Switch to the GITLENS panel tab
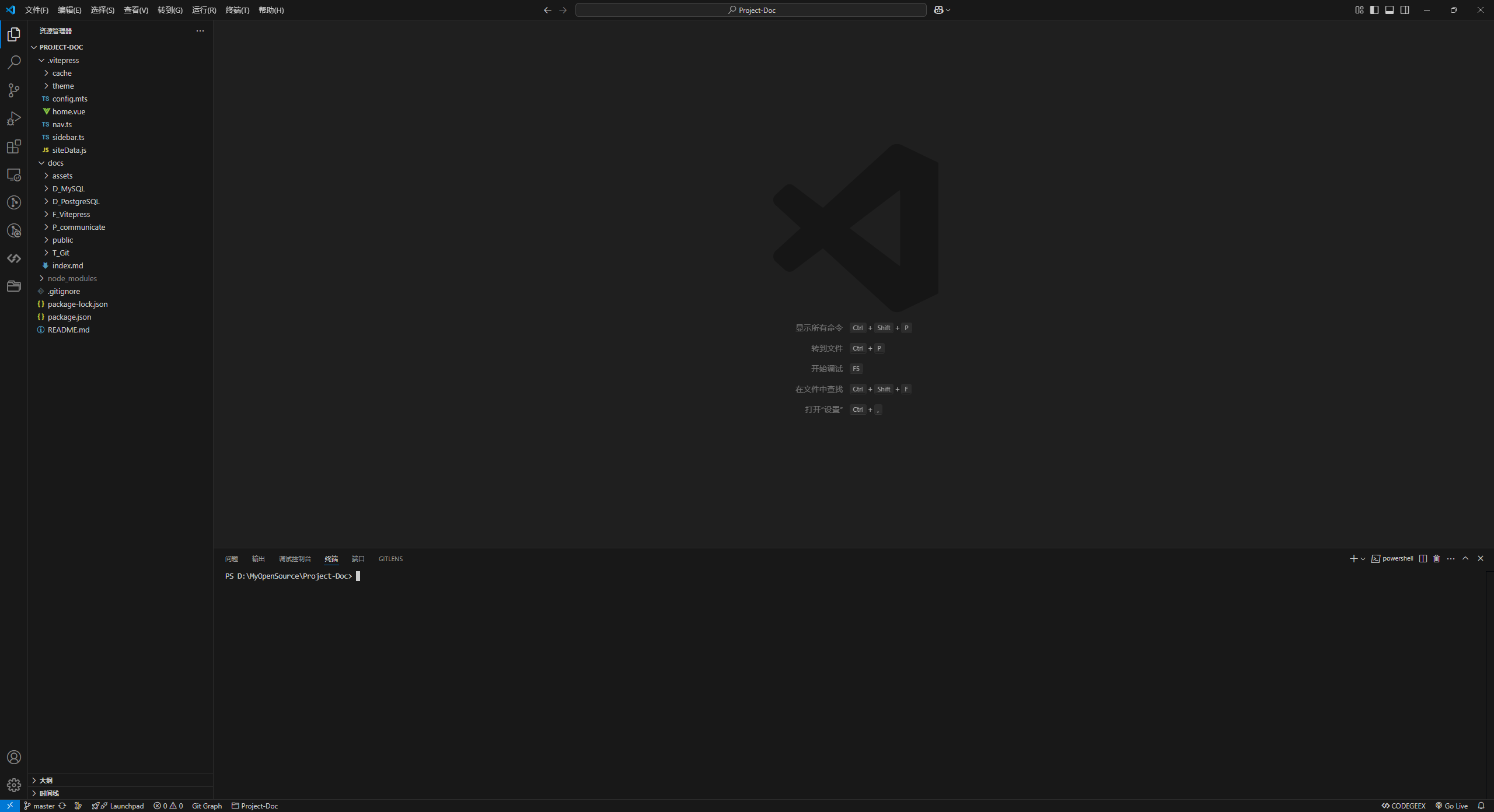 click(390, 559)
